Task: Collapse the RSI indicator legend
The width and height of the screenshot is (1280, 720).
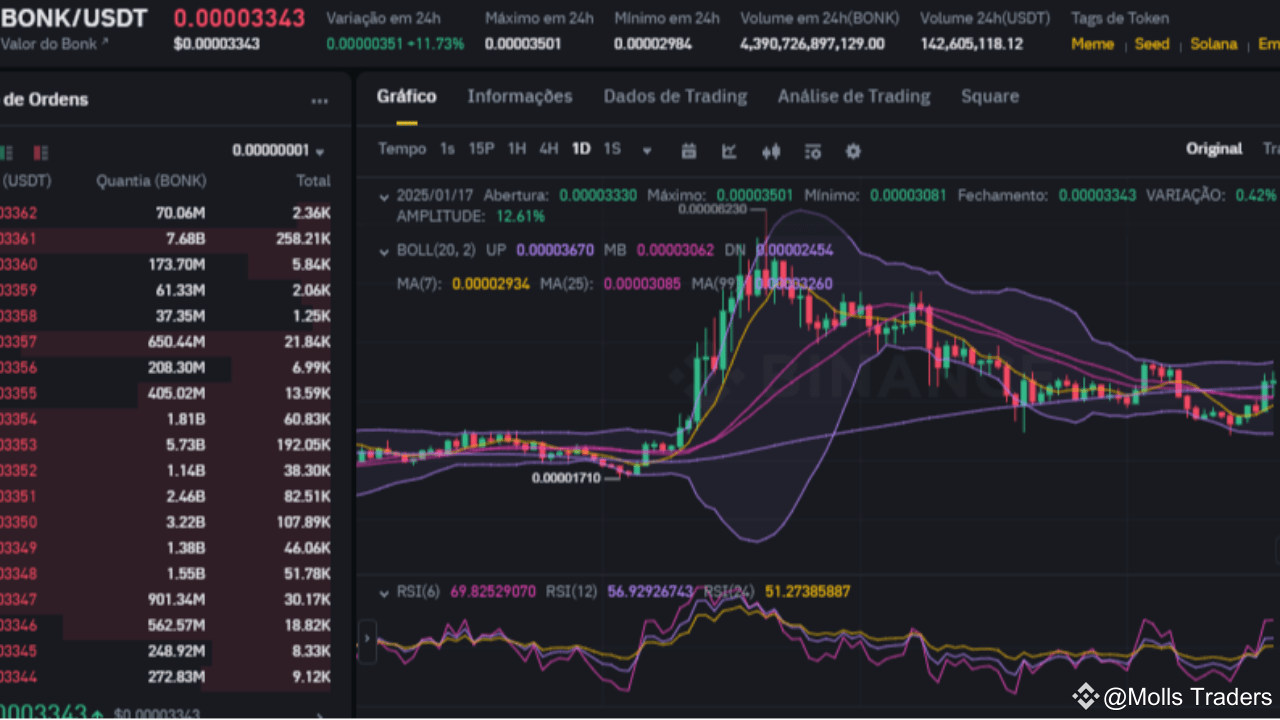Action: (384, 593)
